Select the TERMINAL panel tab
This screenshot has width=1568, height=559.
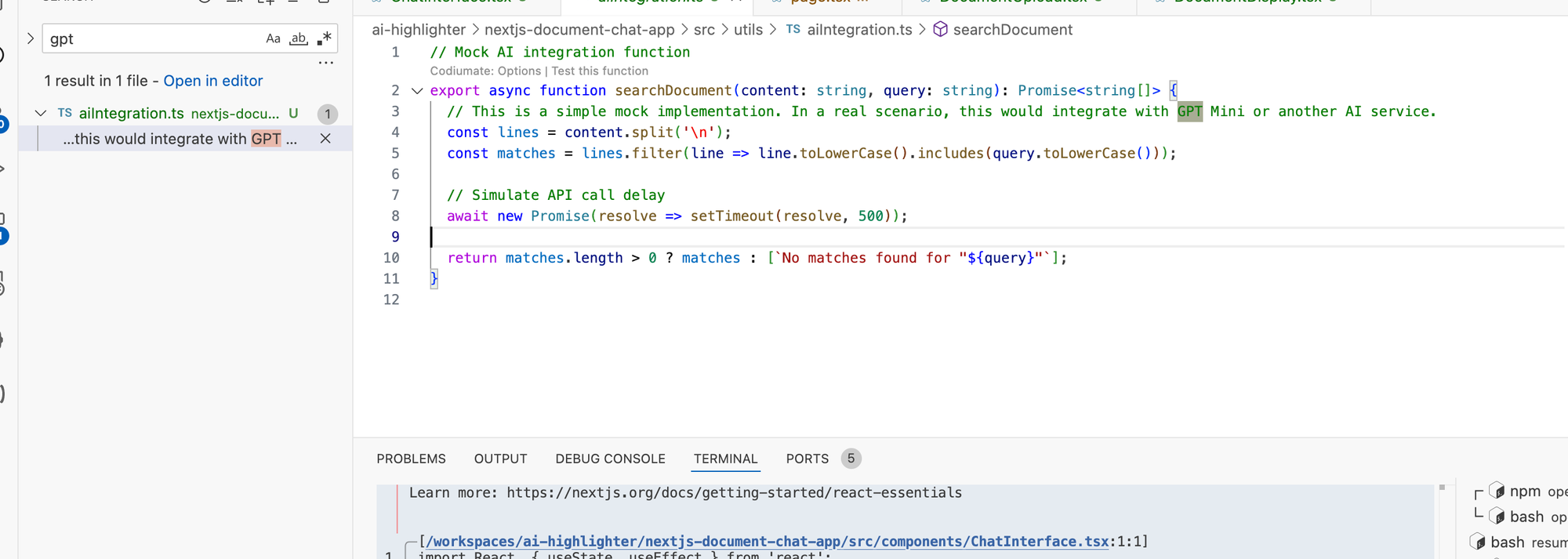point(725,459)
